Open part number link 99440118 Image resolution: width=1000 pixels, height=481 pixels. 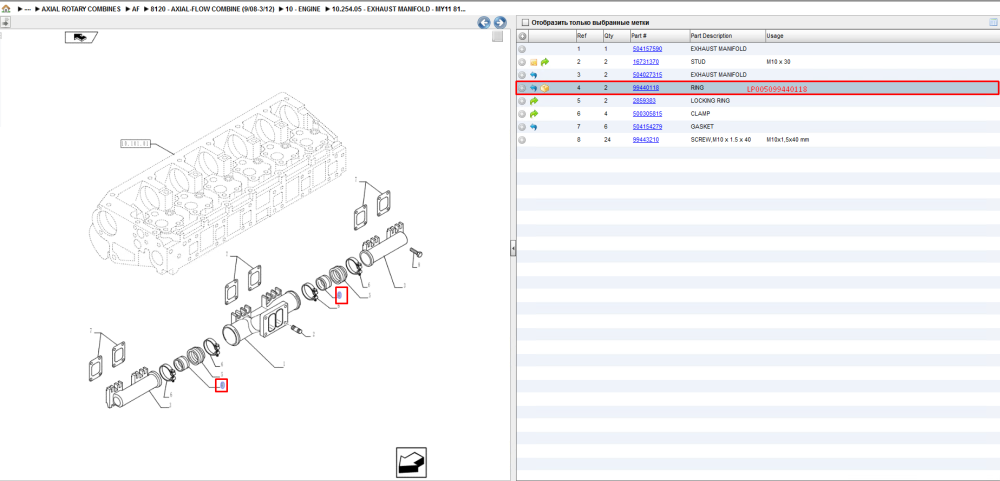(x=645, y=88)
